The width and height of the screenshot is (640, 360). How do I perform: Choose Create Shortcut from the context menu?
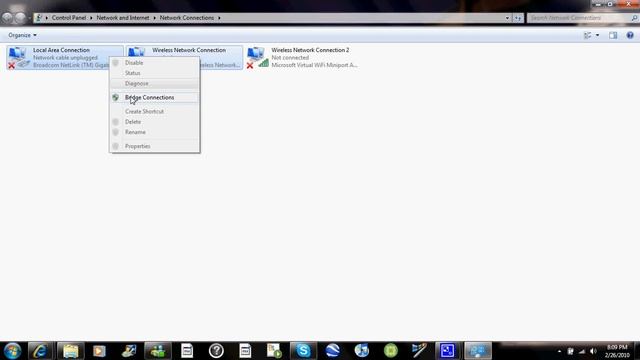155,111
